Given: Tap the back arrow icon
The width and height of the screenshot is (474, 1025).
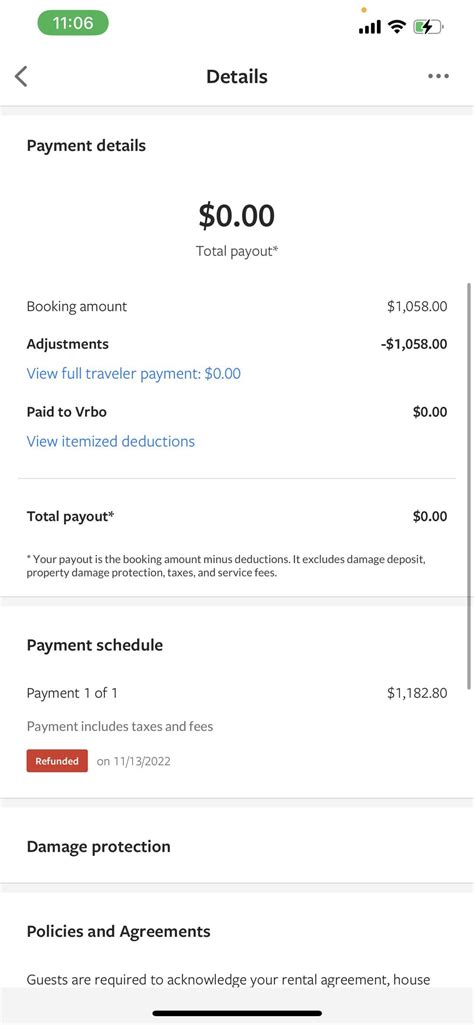Looking at the screenshot, I should click(x=21, y=76).
